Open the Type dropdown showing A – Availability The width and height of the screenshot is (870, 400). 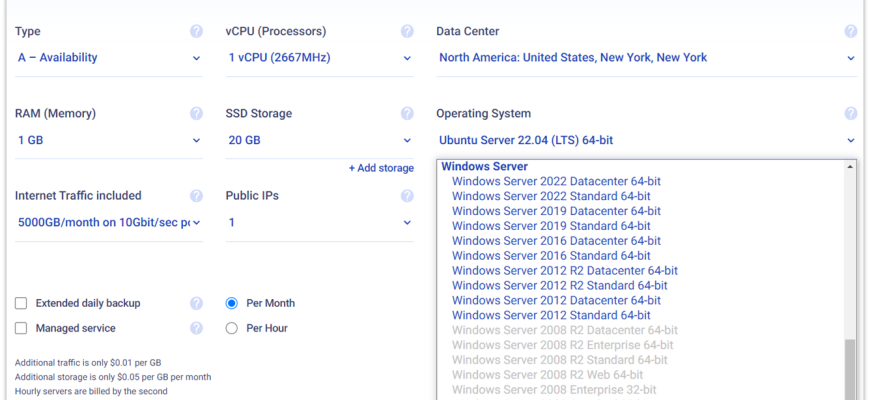(x=109, y=58)
